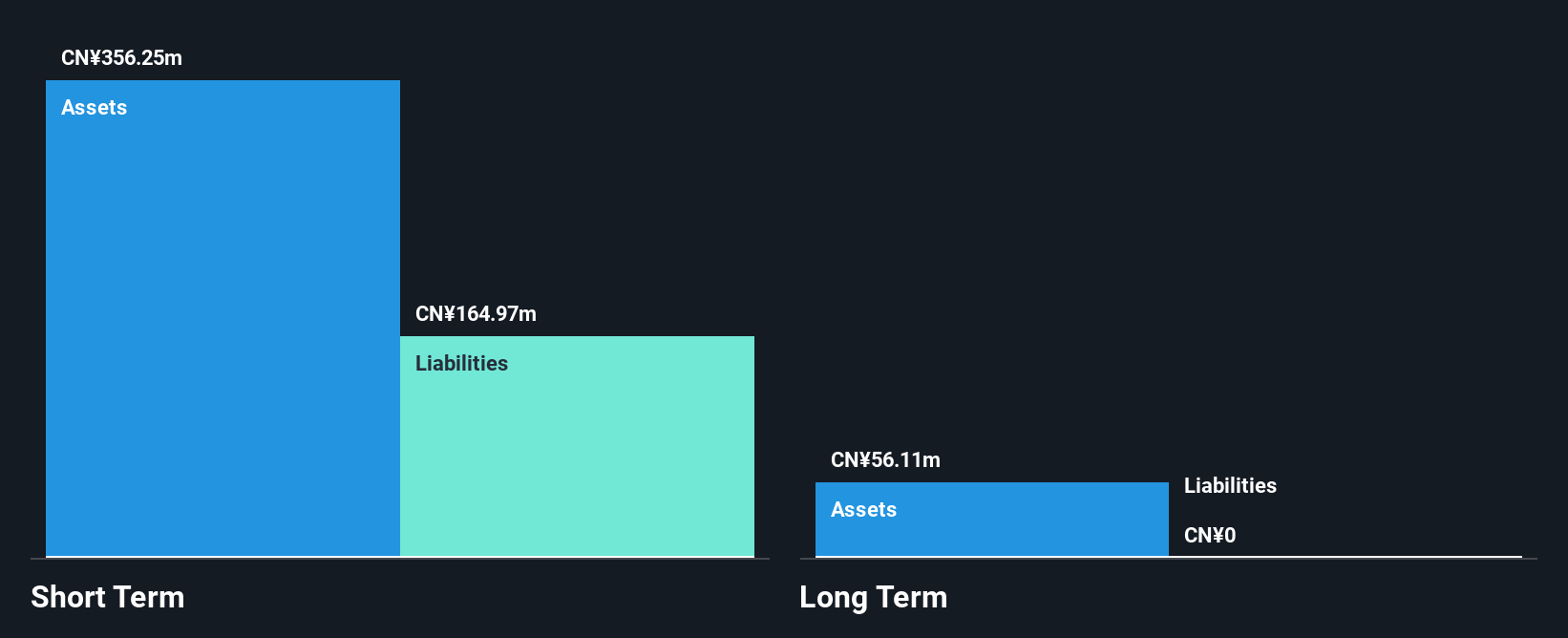
Task: Click the gray baseline left of Long Term assets bar
Action: tap(807, 559)
